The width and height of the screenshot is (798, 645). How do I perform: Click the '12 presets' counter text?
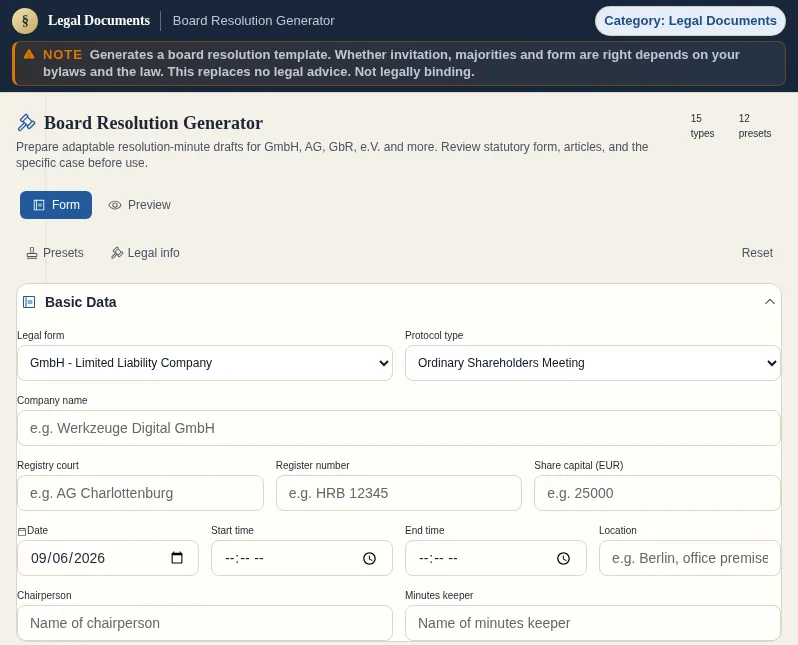click(x=755, y=126)
